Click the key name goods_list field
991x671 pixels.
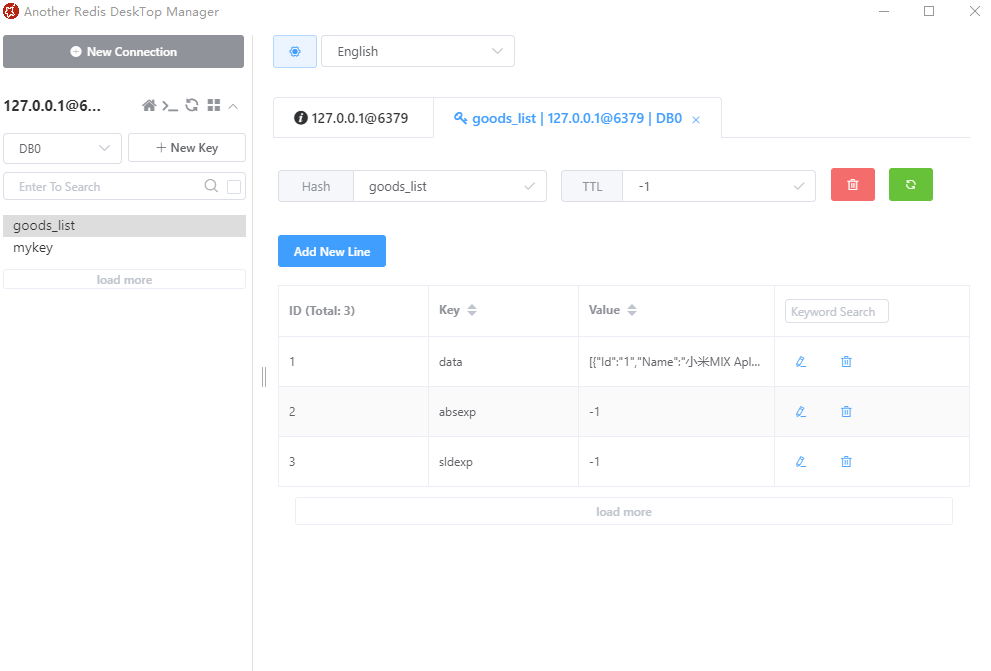450,186
